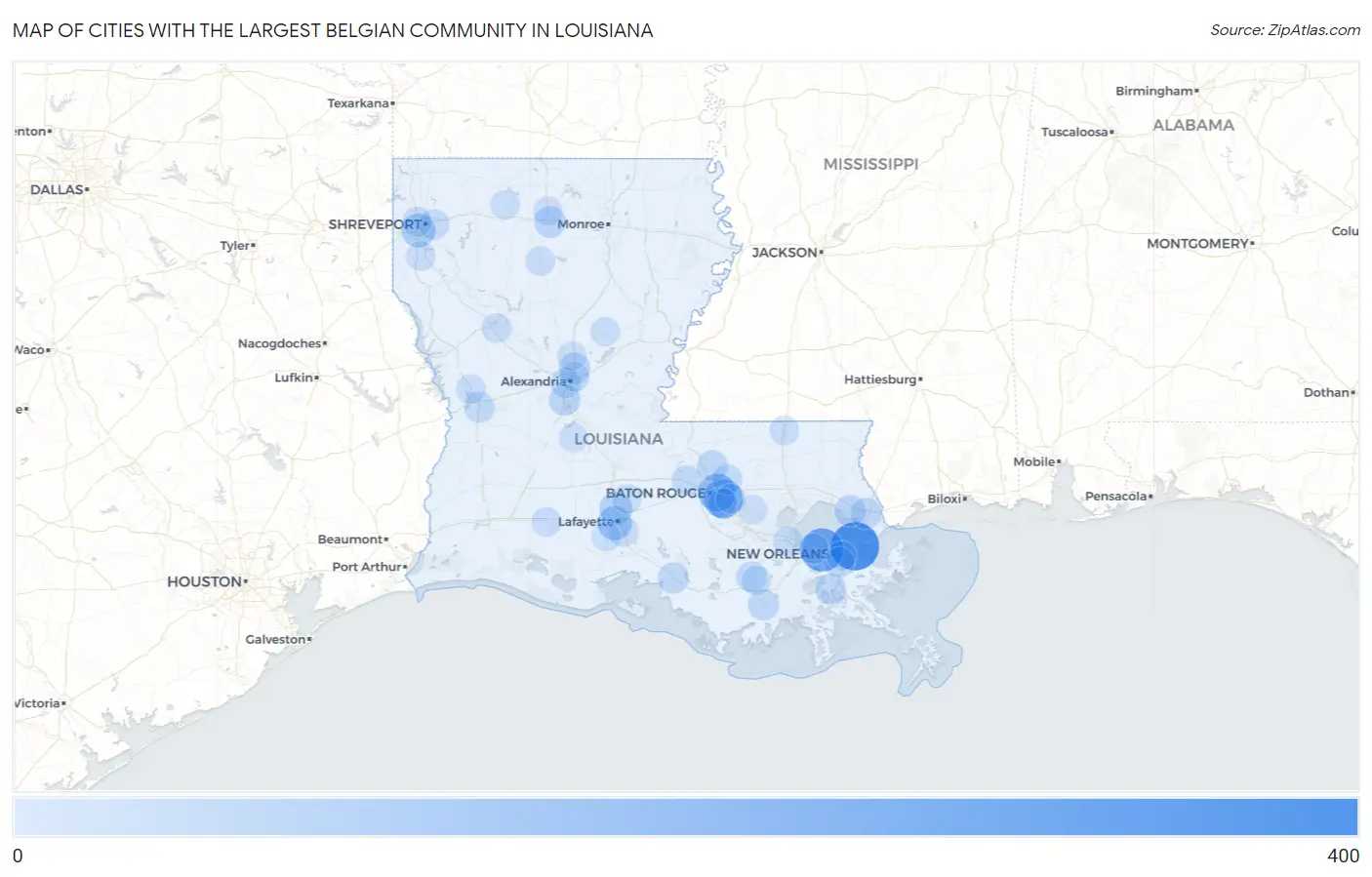Click the Pensacola city label
The width and height of the screenshot is (1372, 877).
click(x=1115, y=497)
